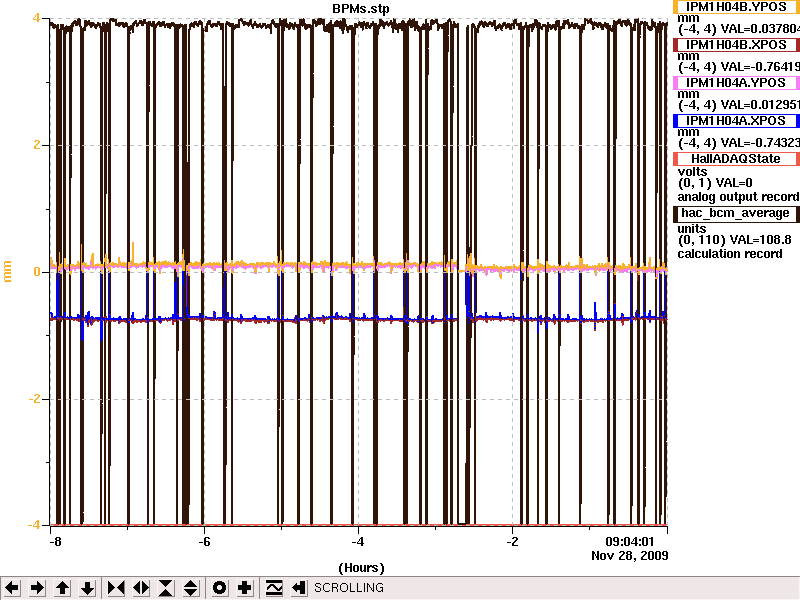Click the pan right arrow button
Image resolution: width=800 pixels, height=600 pixels.
coord(37,588)
